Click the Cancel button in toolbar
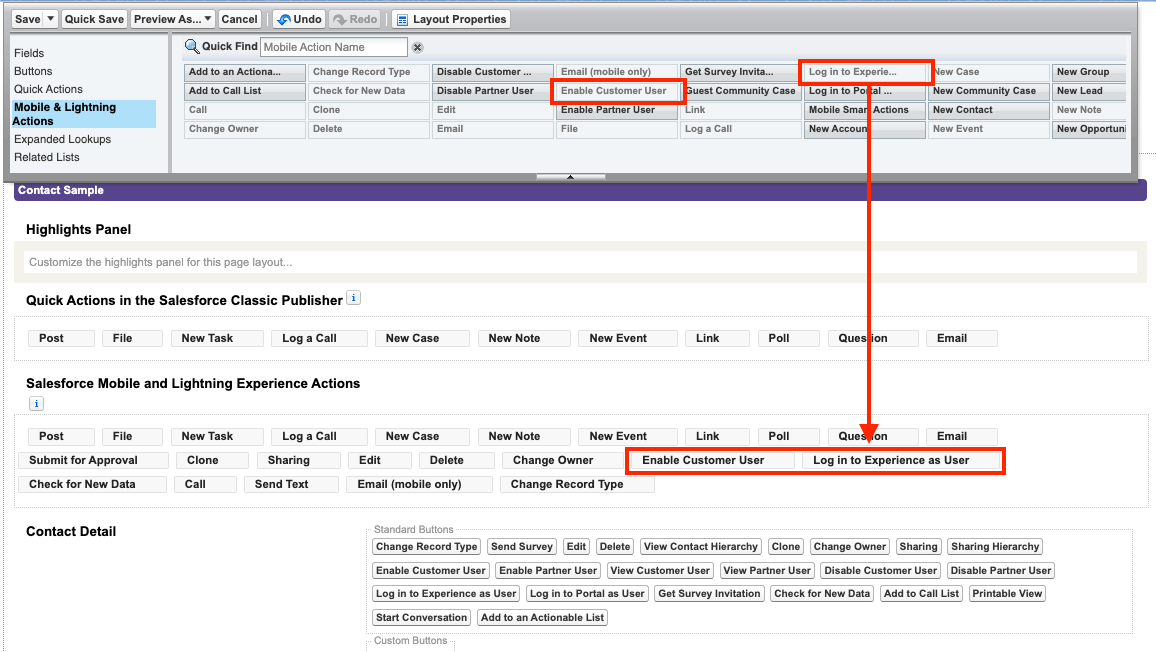 tap(240, 19)
